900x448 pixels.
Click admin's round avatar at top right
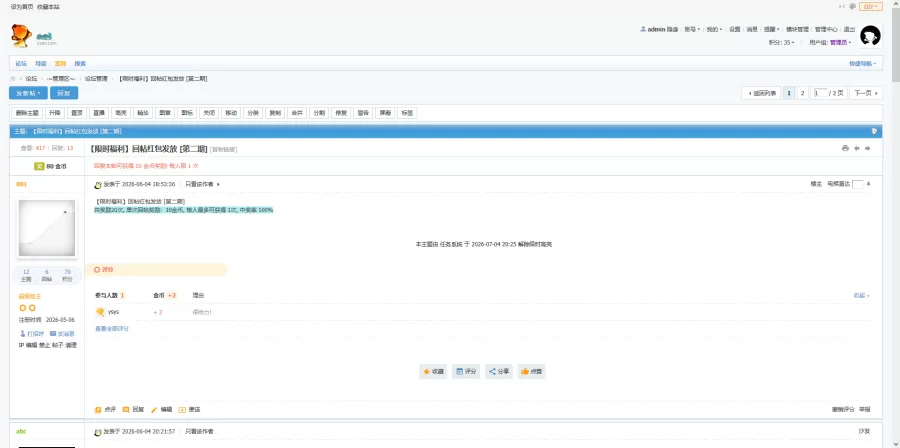point(870,36)
